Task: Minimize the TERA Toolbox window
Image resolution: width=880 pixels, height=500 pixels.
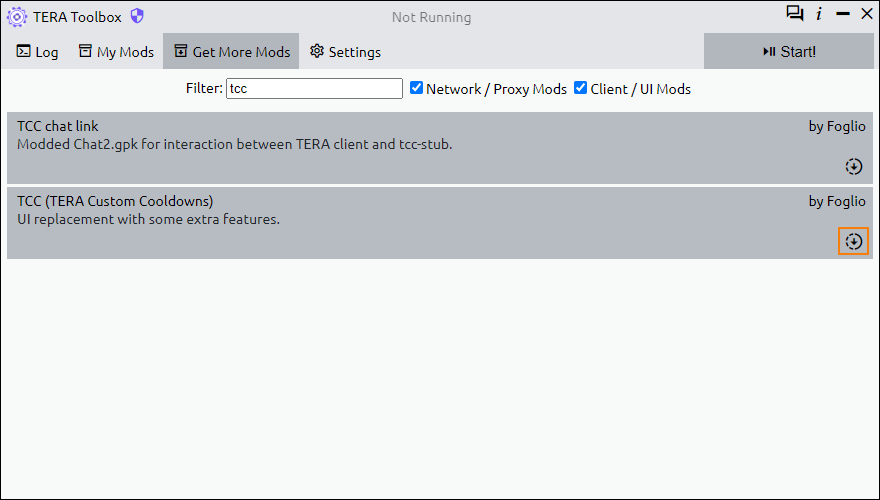Action: [x=843, y=14]
